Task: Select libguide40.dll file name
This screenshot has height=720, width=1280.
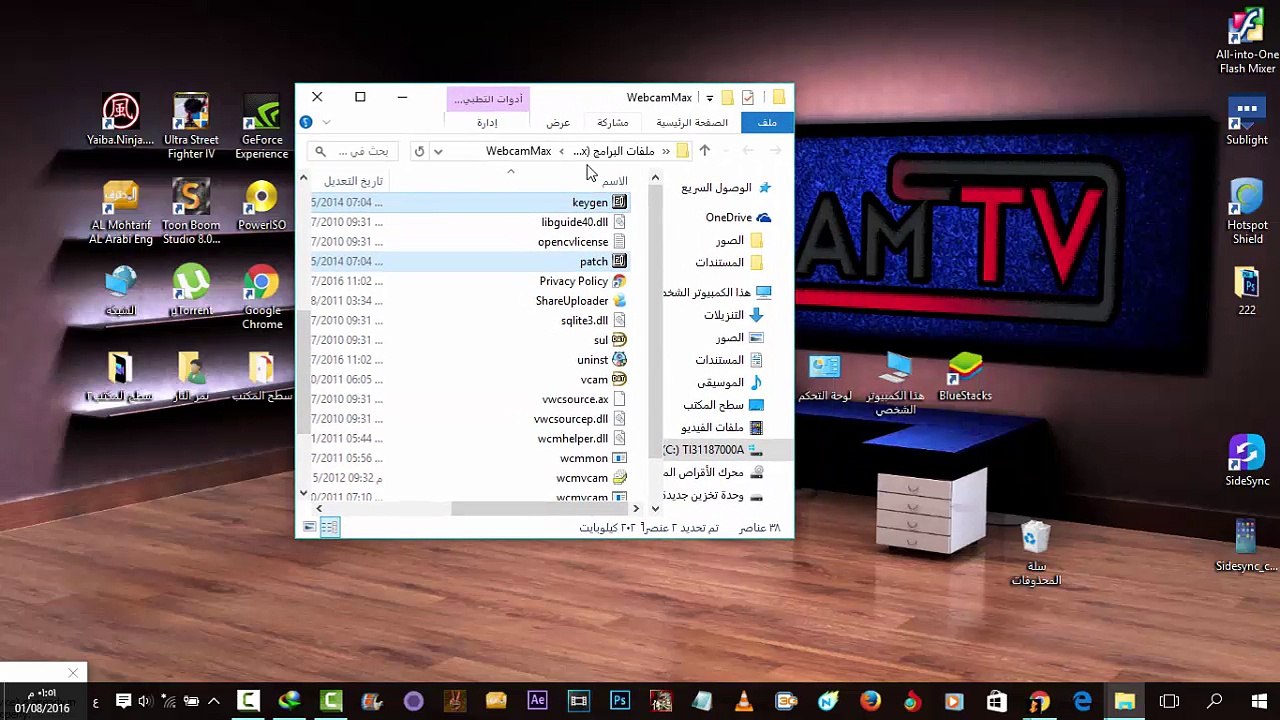Action: (575, 222)
